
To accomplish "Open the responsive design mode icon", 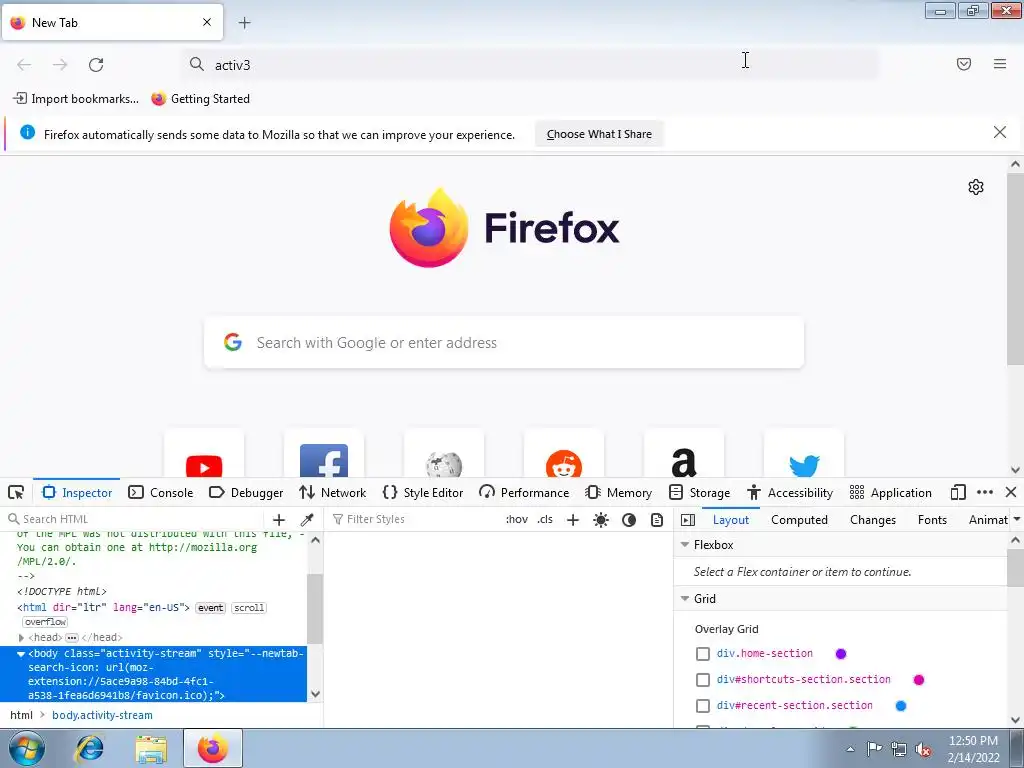I will (958, 492).
